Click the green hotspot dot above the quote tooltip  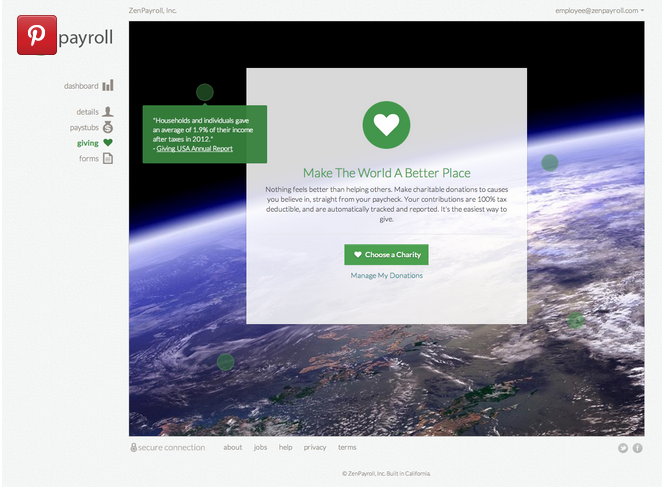tap(205, 93)
